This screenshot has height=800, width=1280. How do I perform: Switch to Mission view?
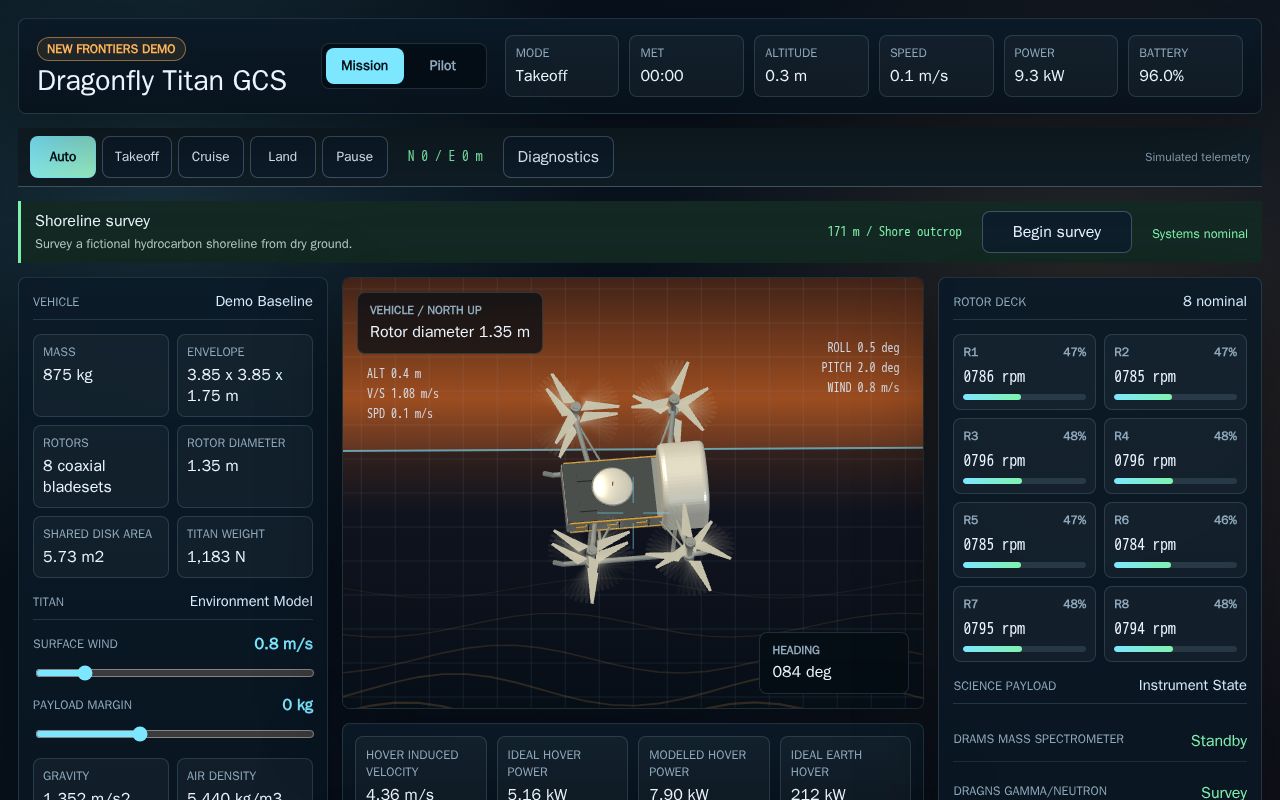[365, 66]
